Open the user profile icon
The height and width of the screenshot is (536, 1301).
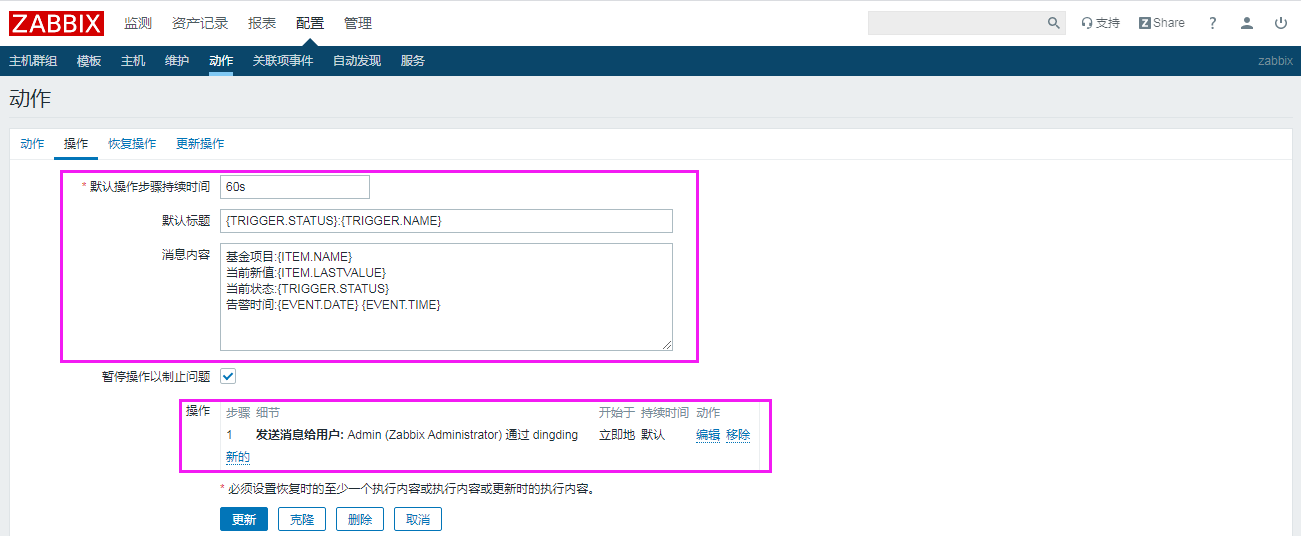tap(1247, 23)
